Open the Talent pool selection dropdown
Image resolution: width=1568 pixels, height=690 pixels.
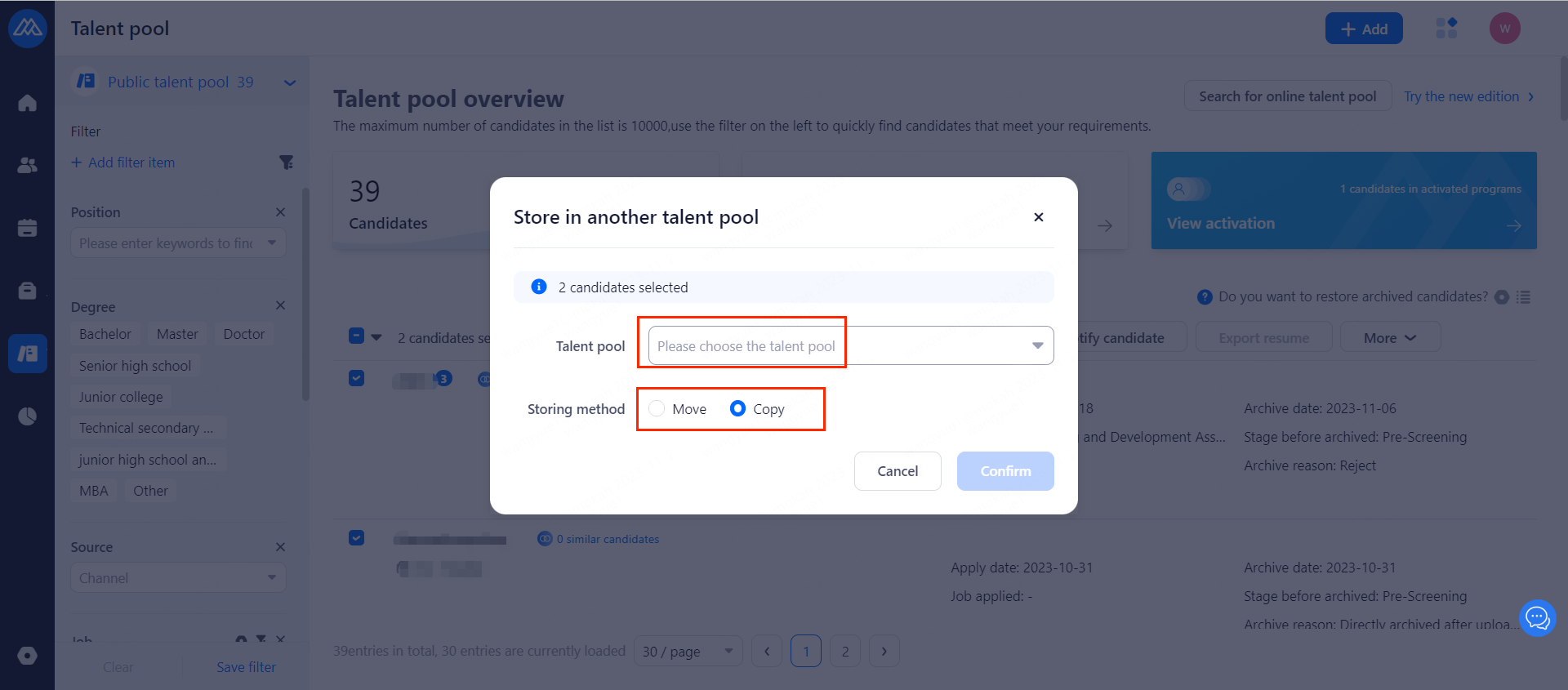(849, 346)
